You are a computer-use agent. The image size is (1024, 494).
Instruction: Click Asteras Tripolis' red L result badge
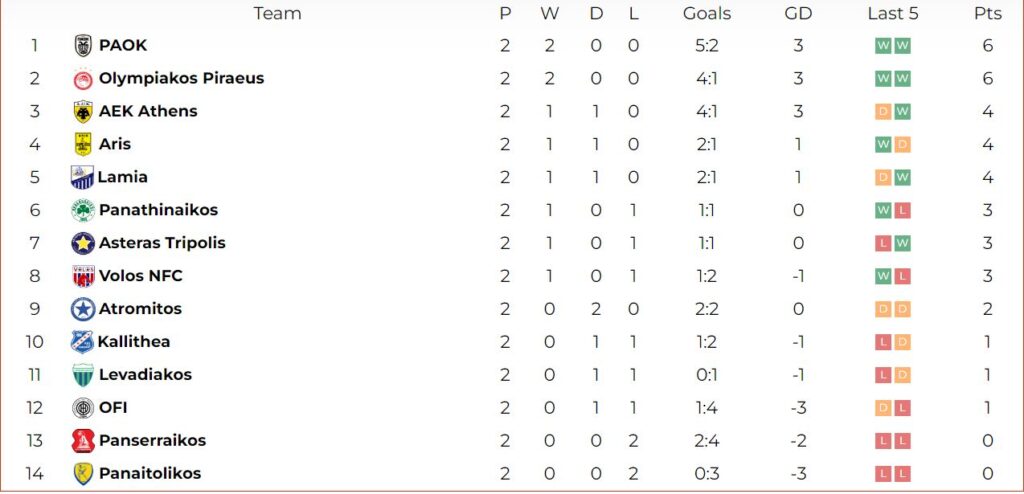pyautogui.click(x=883, y=243)
